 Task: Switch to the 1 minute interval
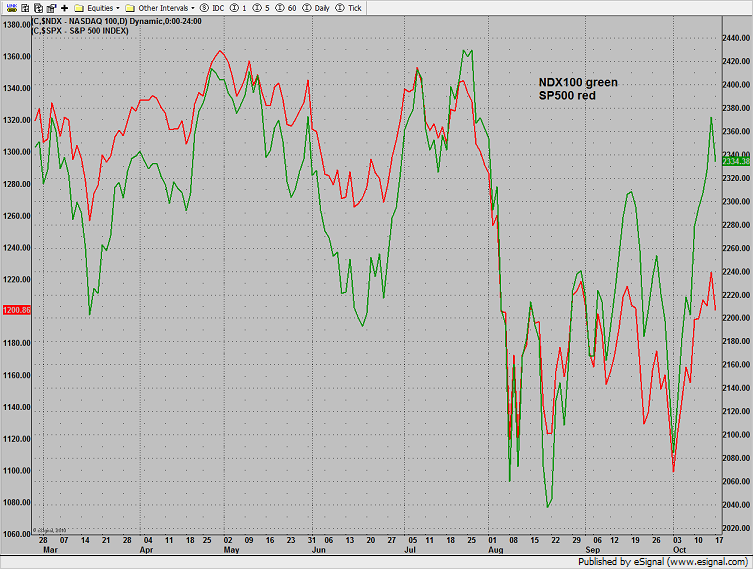tap(238, 8)
